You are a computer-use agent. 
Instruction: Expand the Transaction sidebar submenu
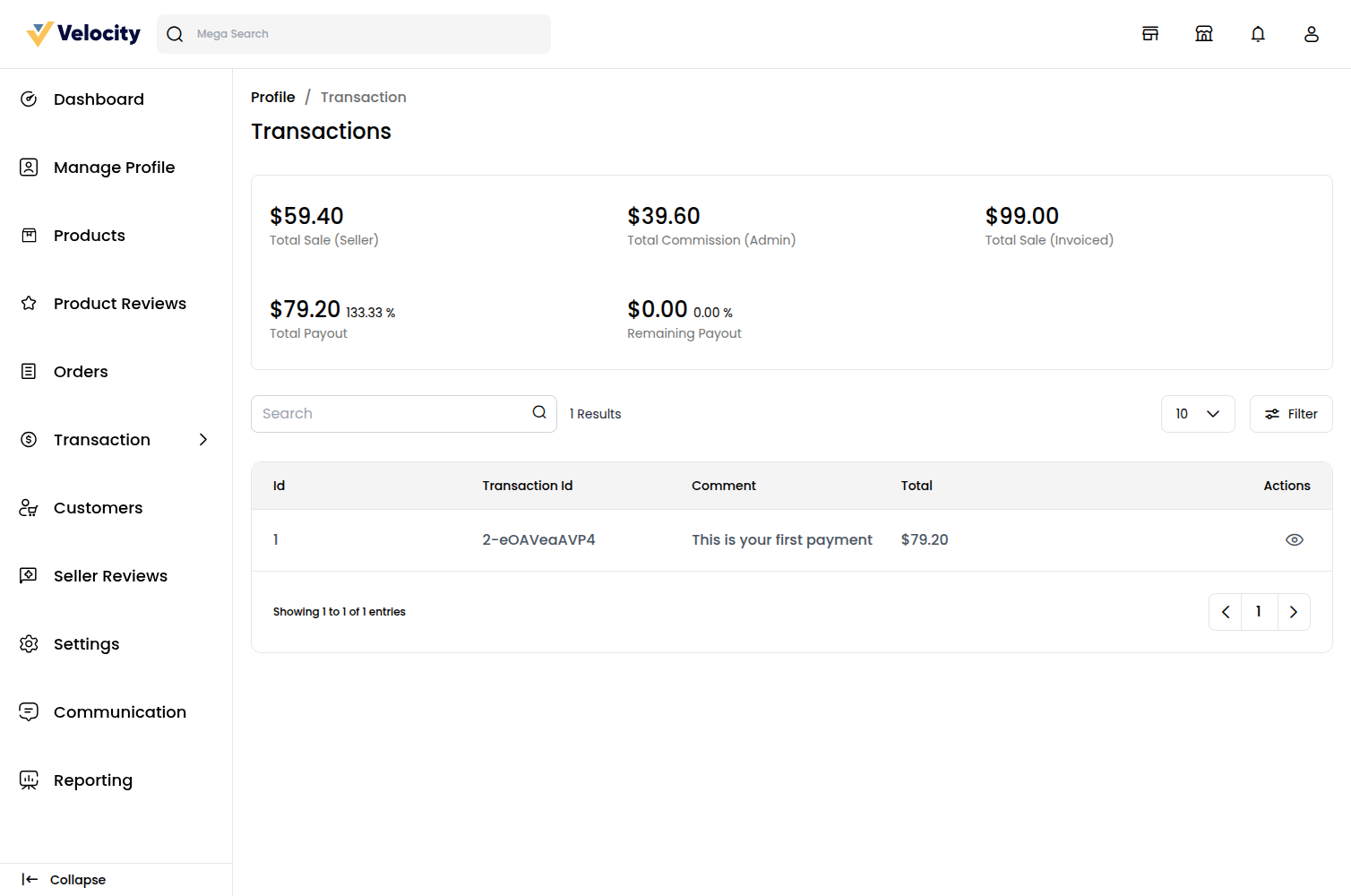pyautogui.click(x=203, y=439)
